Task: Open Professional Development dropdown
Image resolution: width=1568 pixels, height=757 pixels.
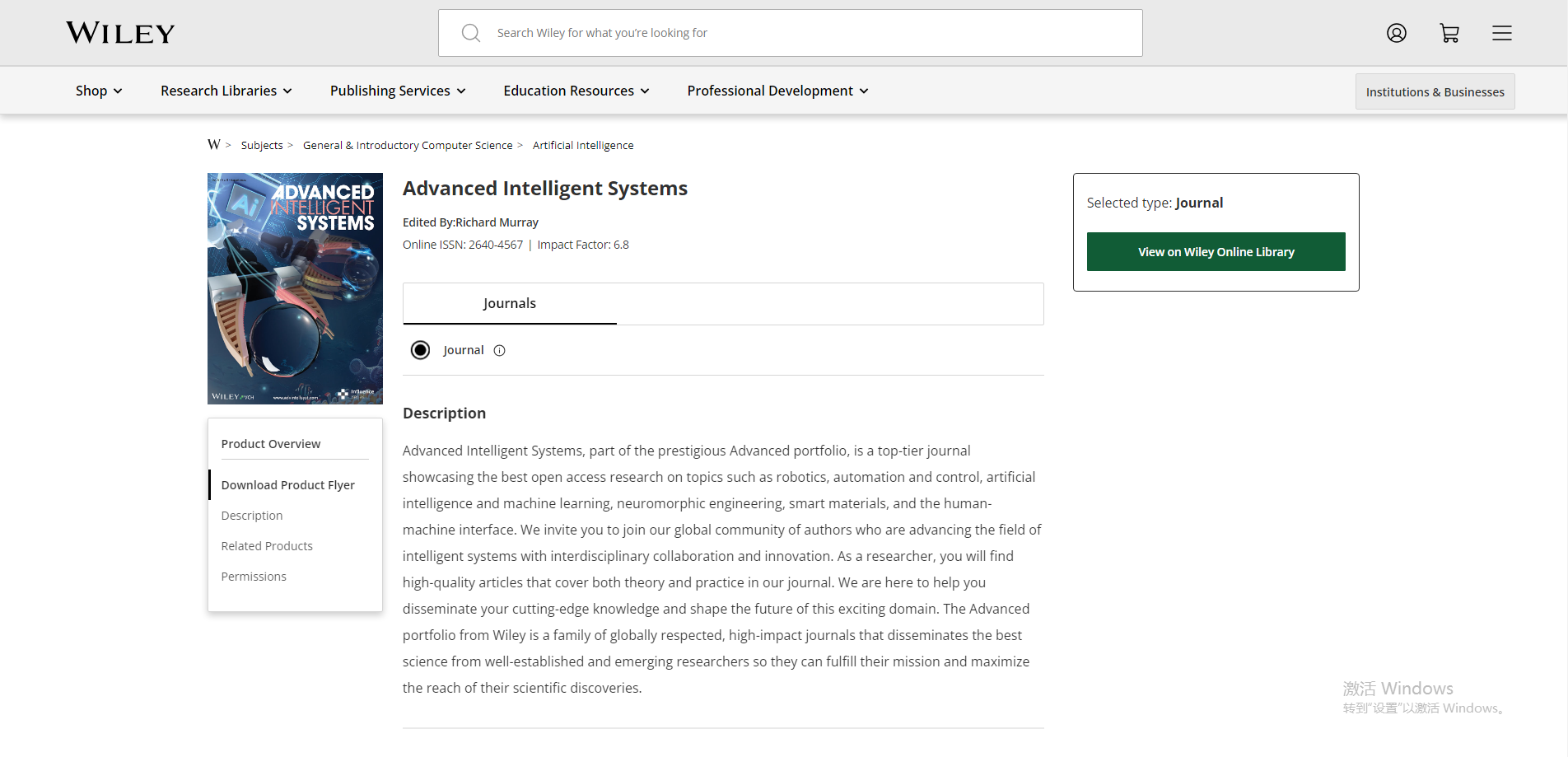Action: point(777,91)
